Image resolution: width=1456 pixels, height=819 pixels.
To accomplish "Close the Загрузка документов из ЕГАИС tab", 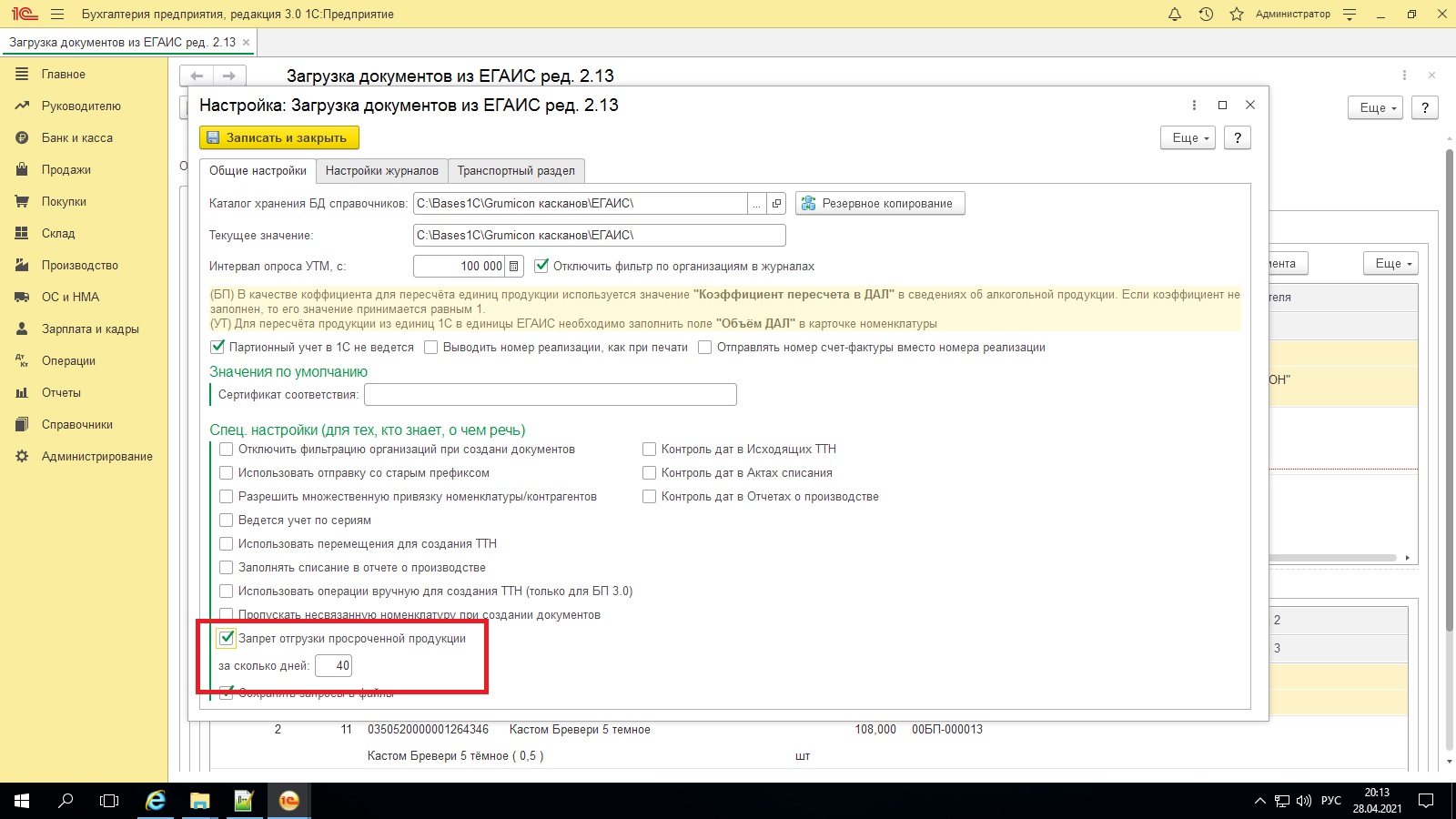I will tap(246, 42).
